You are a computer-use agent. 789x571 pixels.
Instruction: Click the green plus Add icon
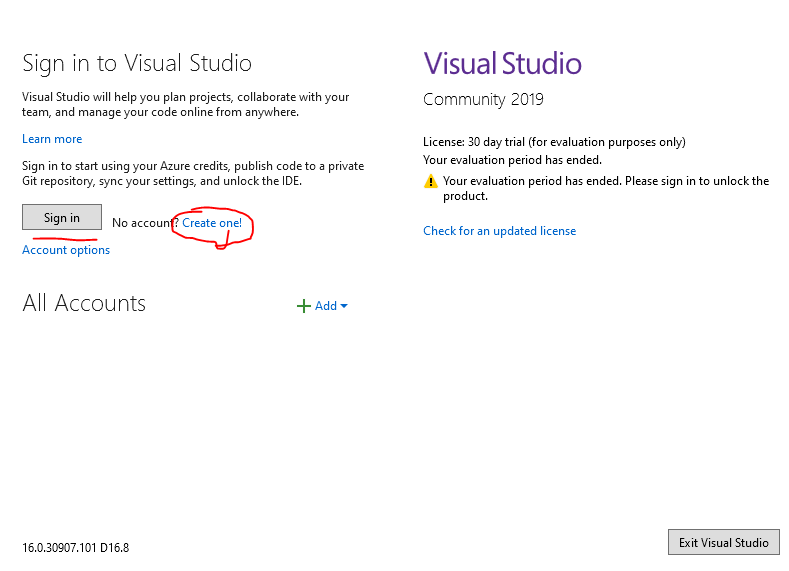click(303, 306)
